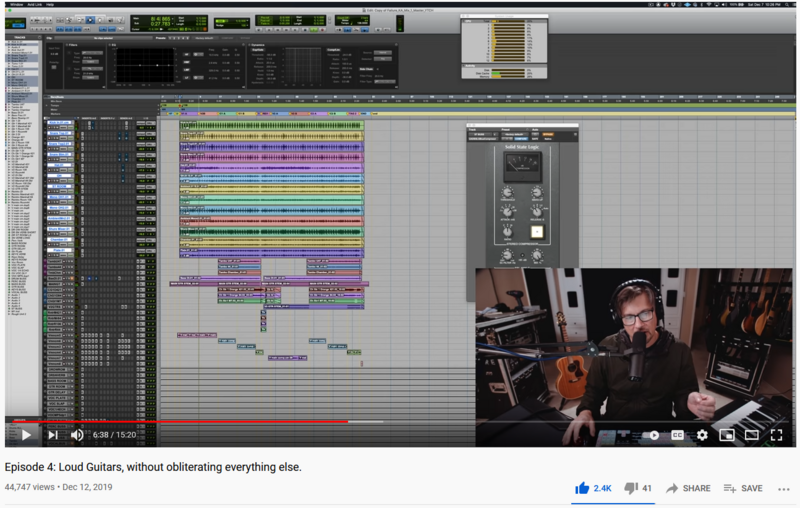This screenshot has width=800, height=508.
Task: Click the System Usage window CPU meters
Action: (x=508, y=42)
